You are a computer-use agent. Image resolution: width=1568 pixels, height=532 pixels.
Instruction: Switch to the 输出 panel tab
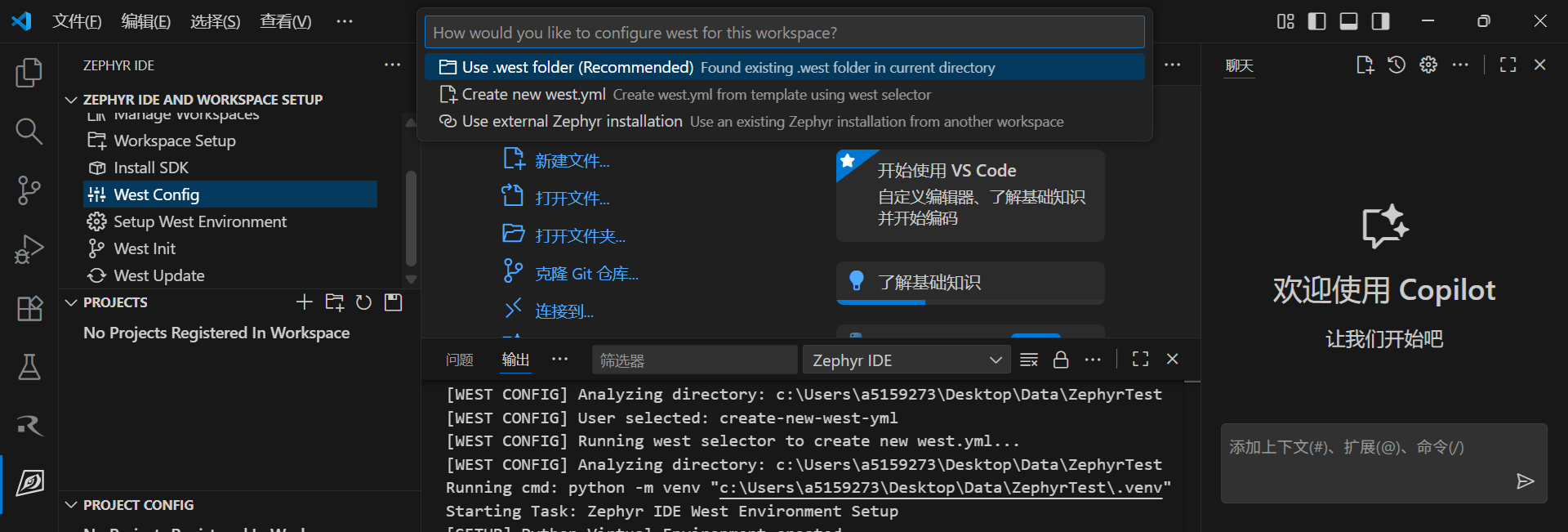515,360
